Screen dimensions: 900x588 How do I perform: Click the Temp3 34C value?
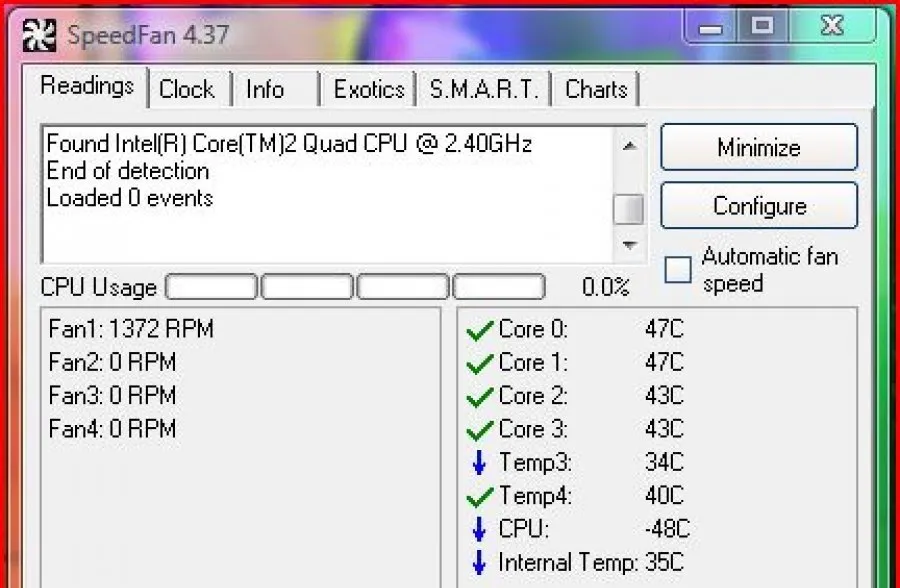point(664,462)
